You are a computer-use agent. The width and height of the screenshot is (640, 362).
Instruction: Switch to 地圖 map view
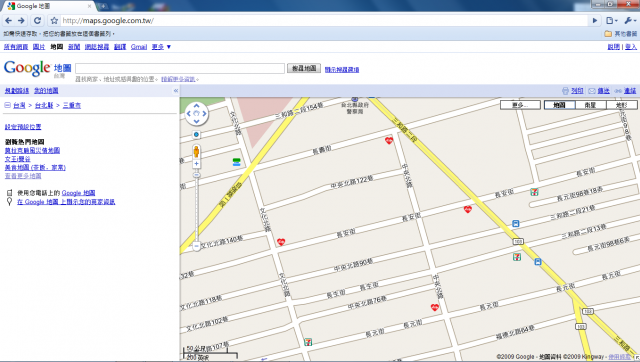(560, 105)
